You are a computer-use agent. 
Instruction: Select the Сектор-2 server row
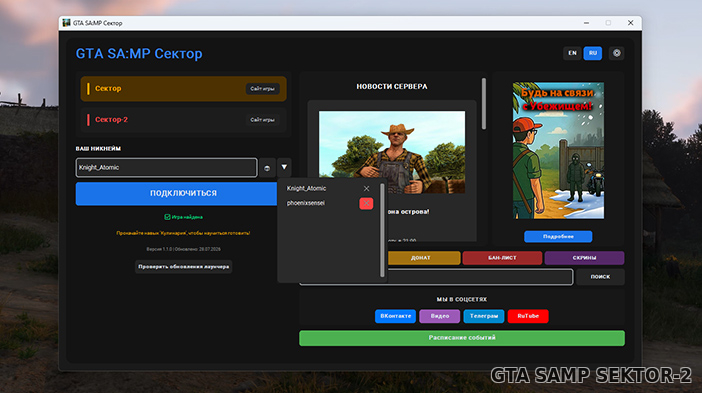(183, 120)
